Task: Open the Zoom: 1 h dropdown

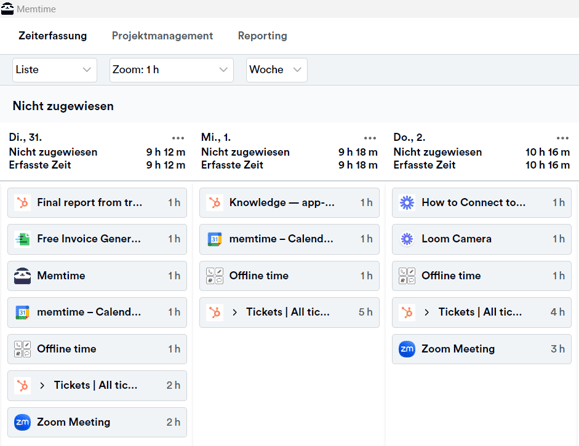Action: [171, 70]
